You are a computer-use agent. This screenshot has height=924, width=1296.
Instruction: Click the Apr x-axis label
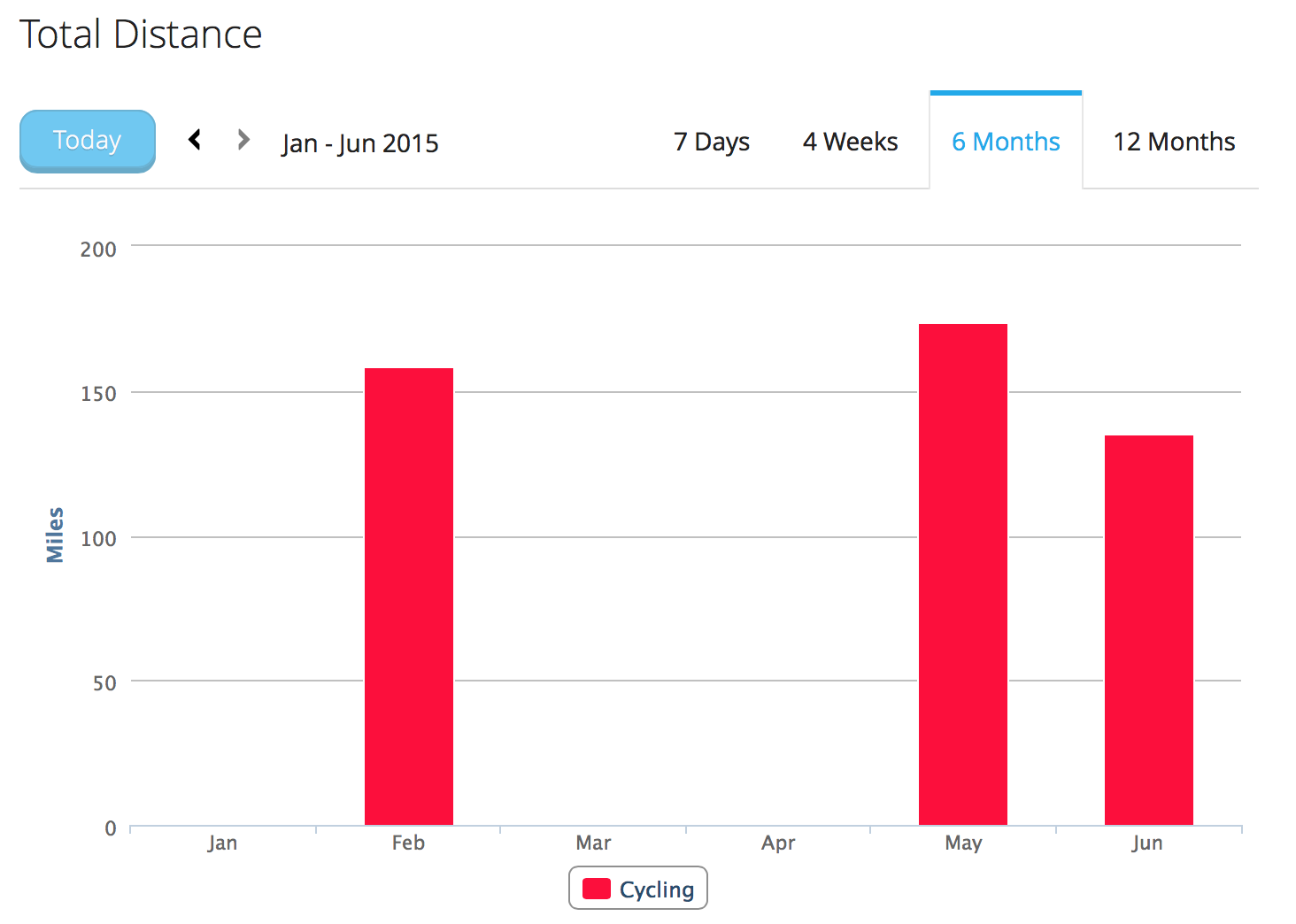(778, 843)
